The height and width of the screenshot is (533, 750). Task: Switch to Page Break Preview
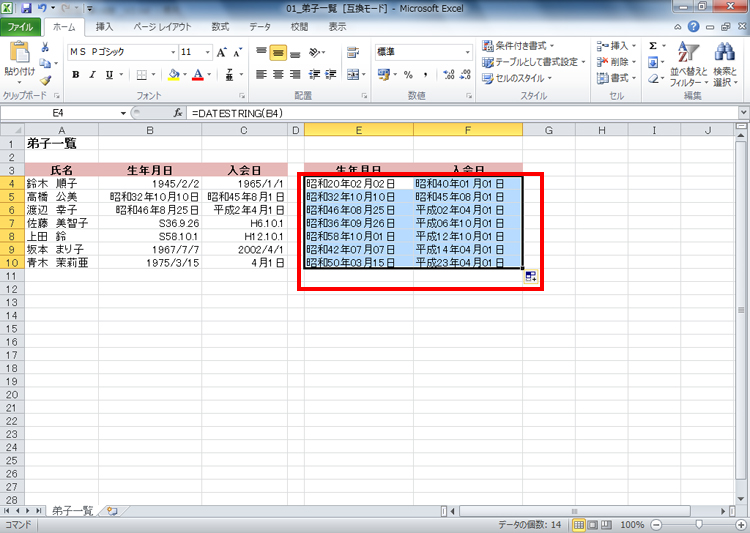(606, 525)
